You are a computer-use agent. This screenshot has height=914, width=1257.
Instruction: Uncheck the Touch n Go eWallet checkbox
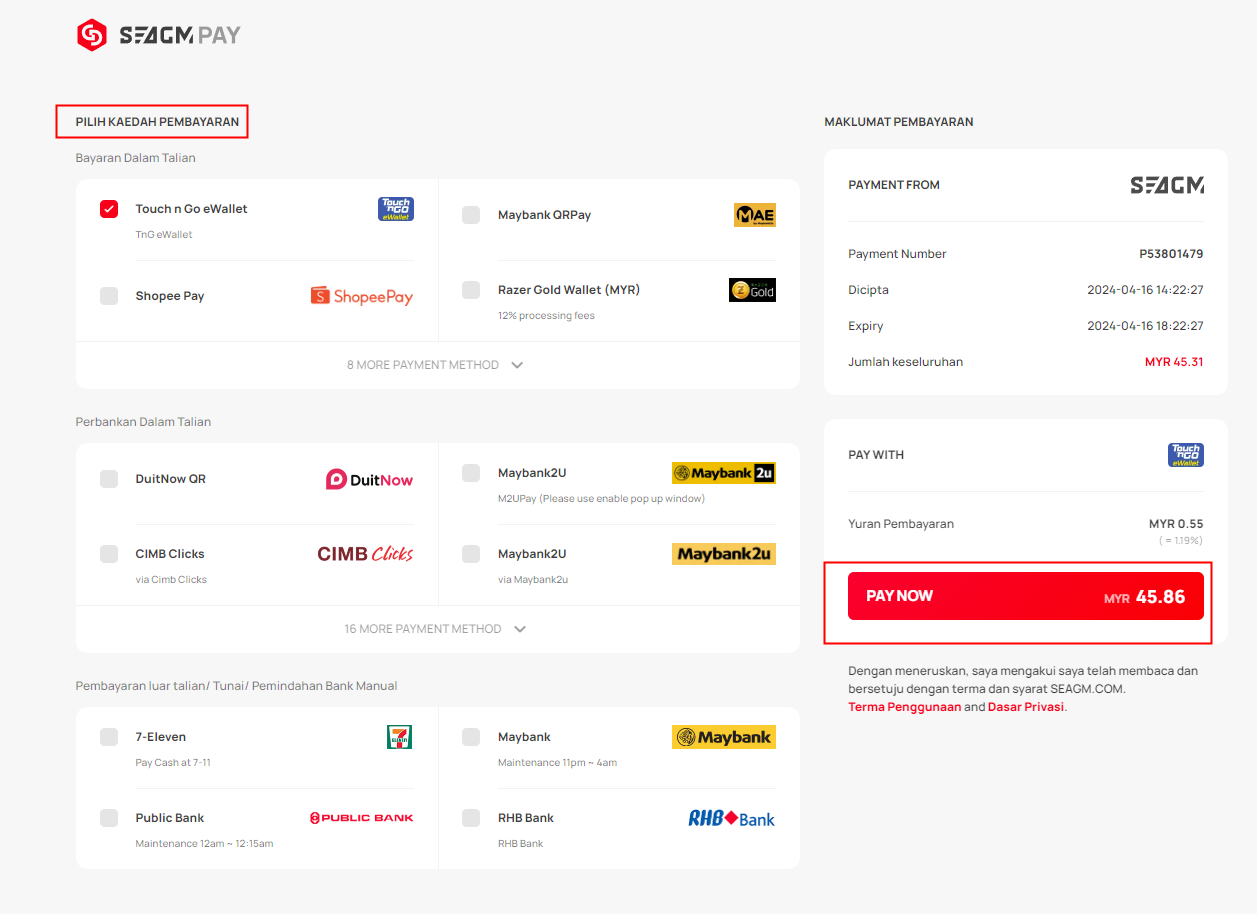pyautogui.click(x=109, y=209)
